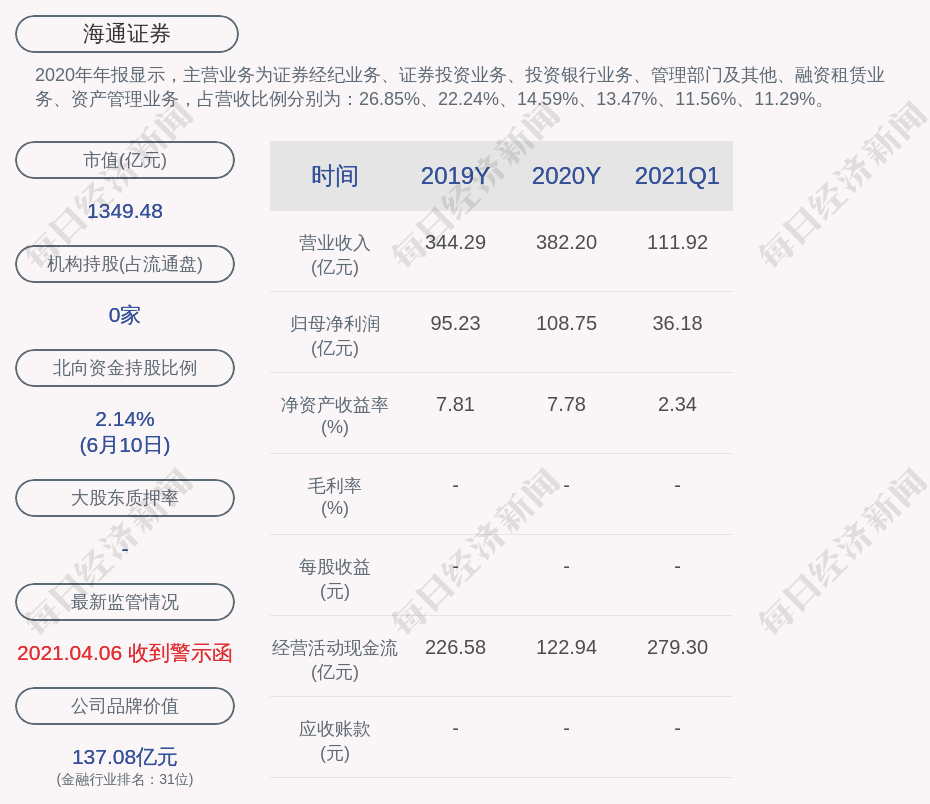Select the 市值(亿元) label pill
Viewport: 930px width, 804px height.
click(125, 160)
